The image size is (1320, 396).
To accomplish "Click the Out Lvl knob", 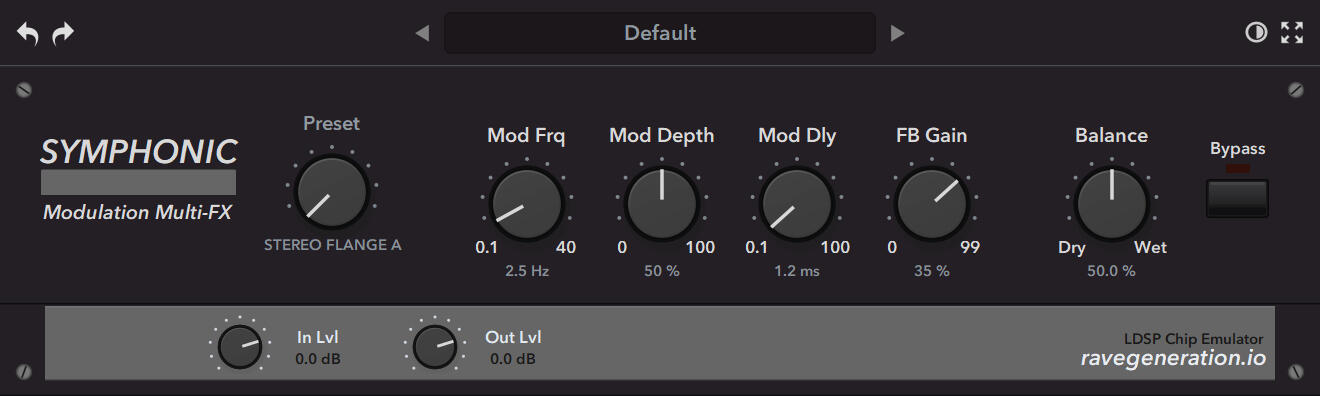I will (434, 347).
